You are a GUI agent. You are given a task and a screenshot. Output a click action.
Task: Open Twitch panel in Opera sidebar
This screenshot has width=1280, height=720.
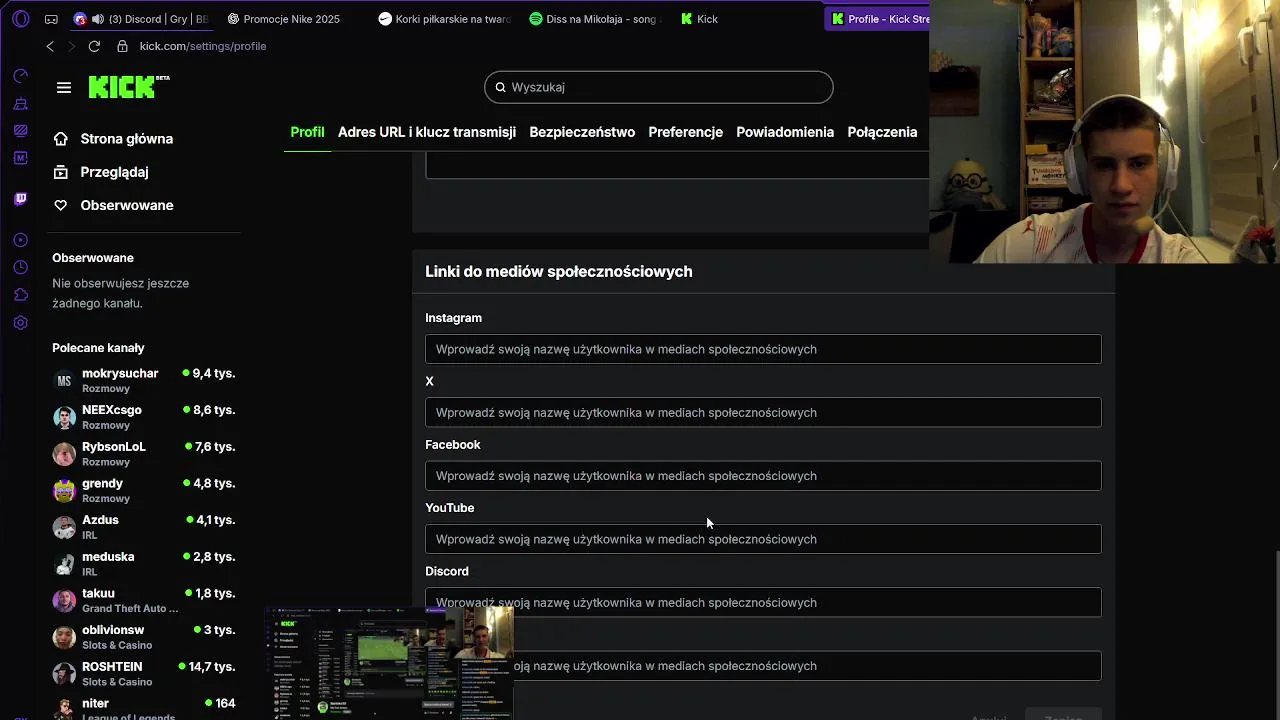click(x=21, y=199)
